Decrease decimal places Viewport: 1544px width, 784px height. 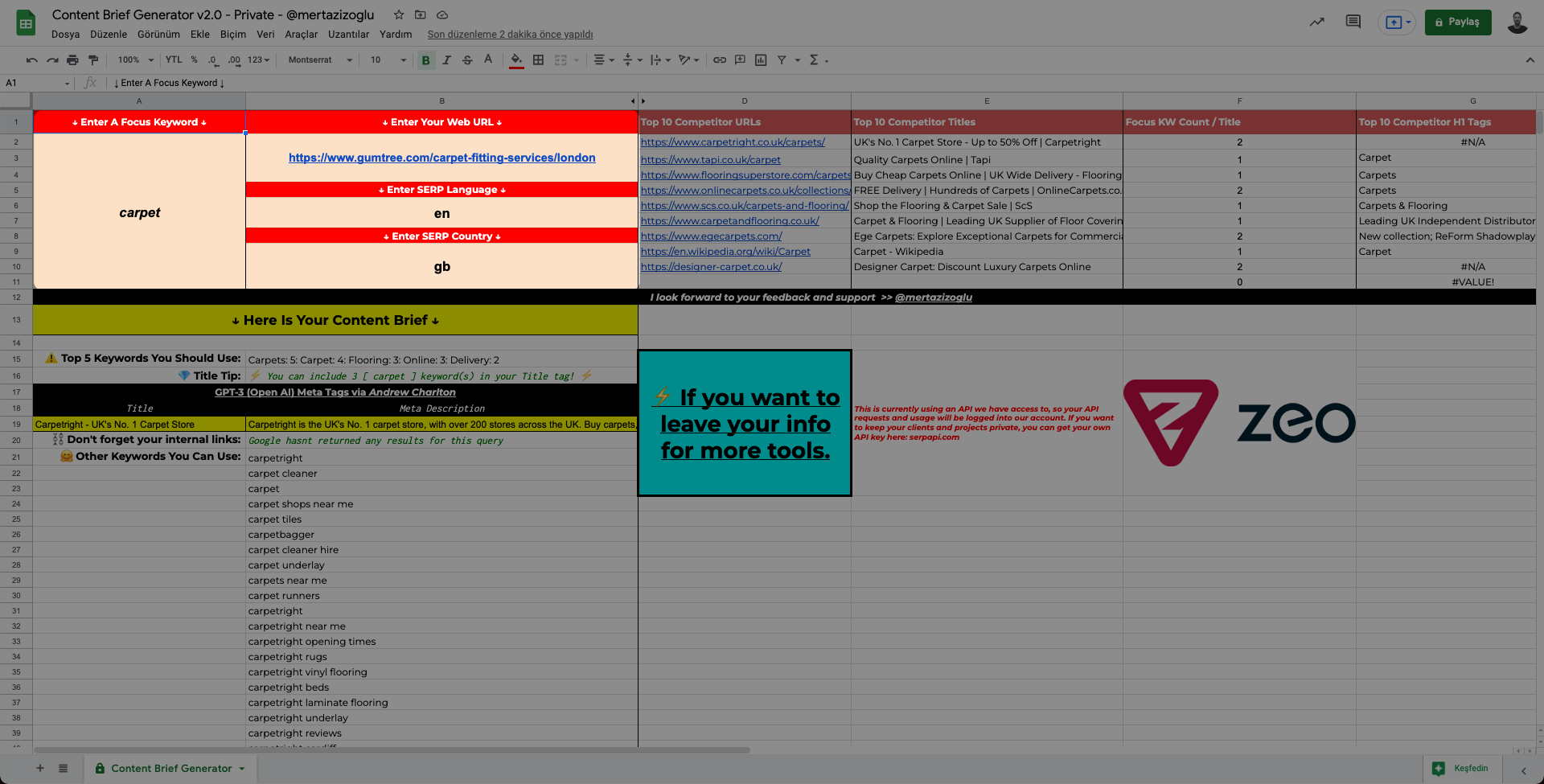click(x=212, y=60)
